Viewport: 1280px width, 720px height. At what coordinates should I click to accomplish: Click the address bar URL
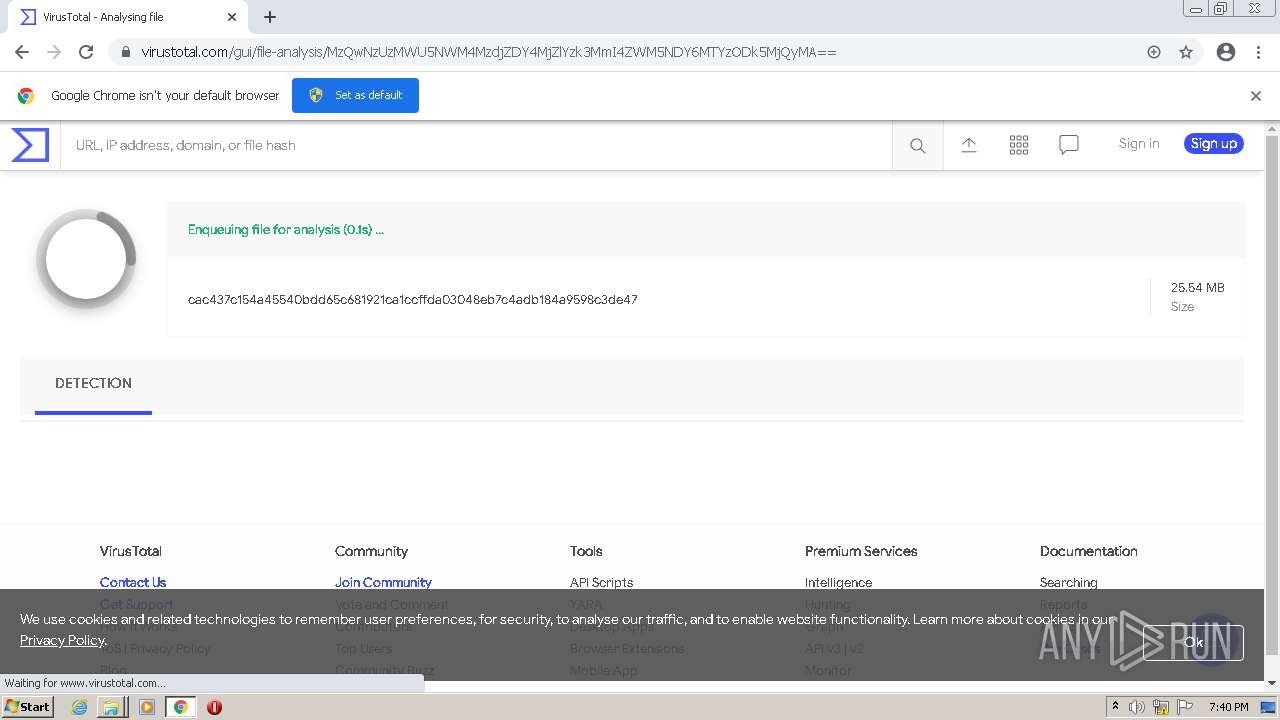click(489, 52)
